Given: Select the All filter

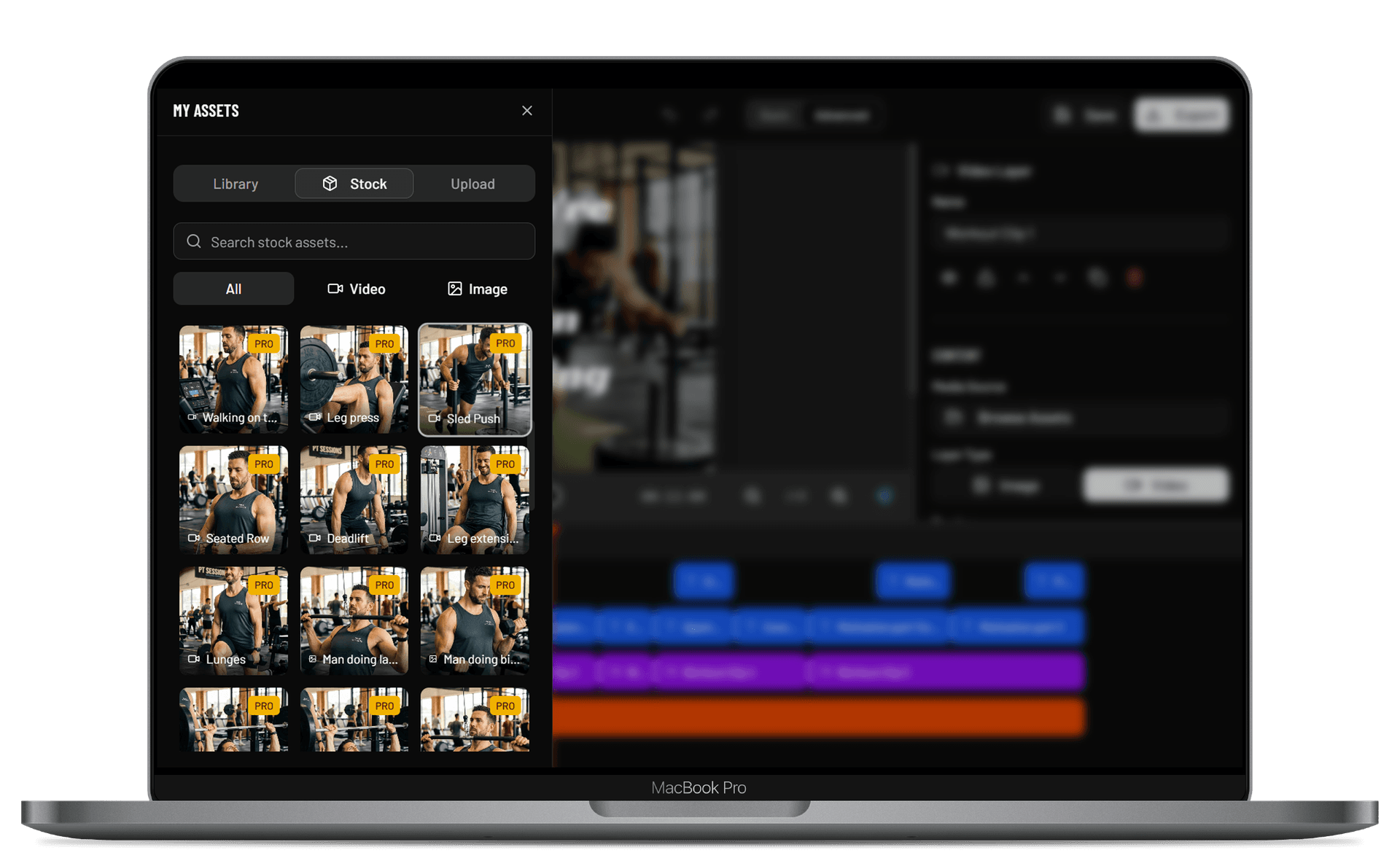Looking at the screenshot, I should click(x=233, y=289).
